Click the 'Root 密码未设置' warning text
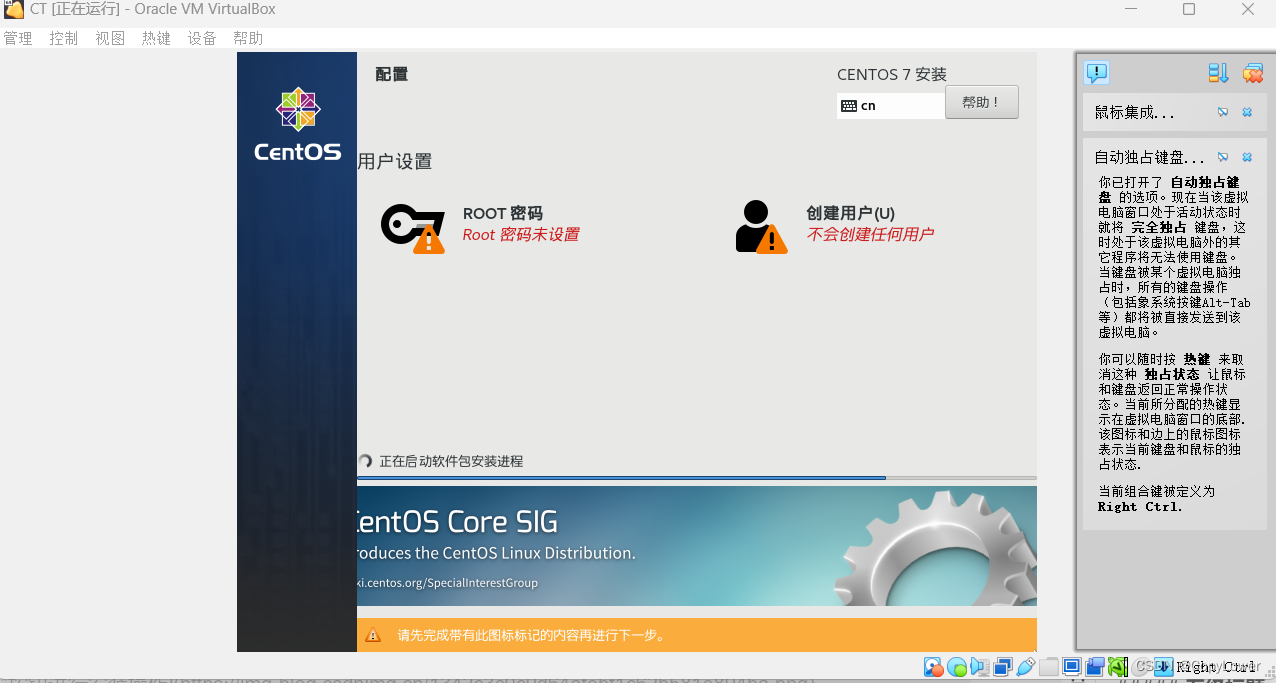 coord(521,235)
